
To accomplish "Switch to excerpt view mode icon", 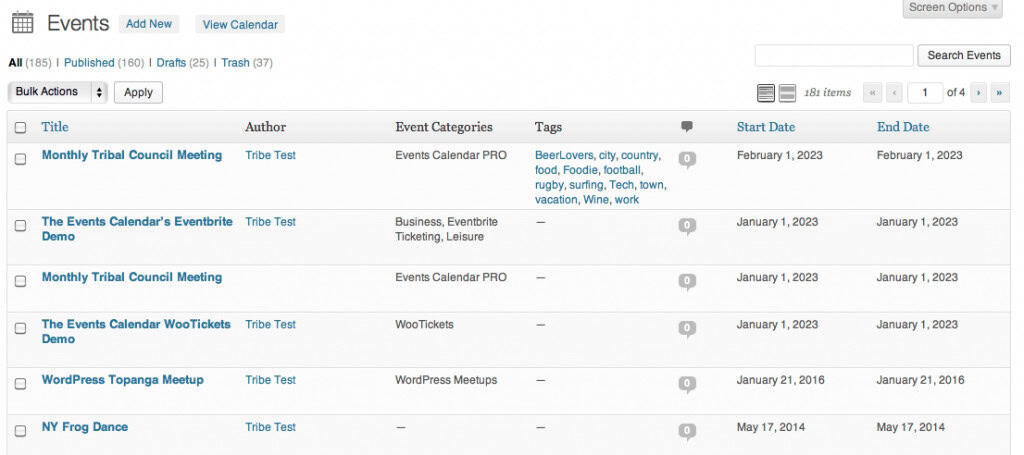I will tap(787, 93).
